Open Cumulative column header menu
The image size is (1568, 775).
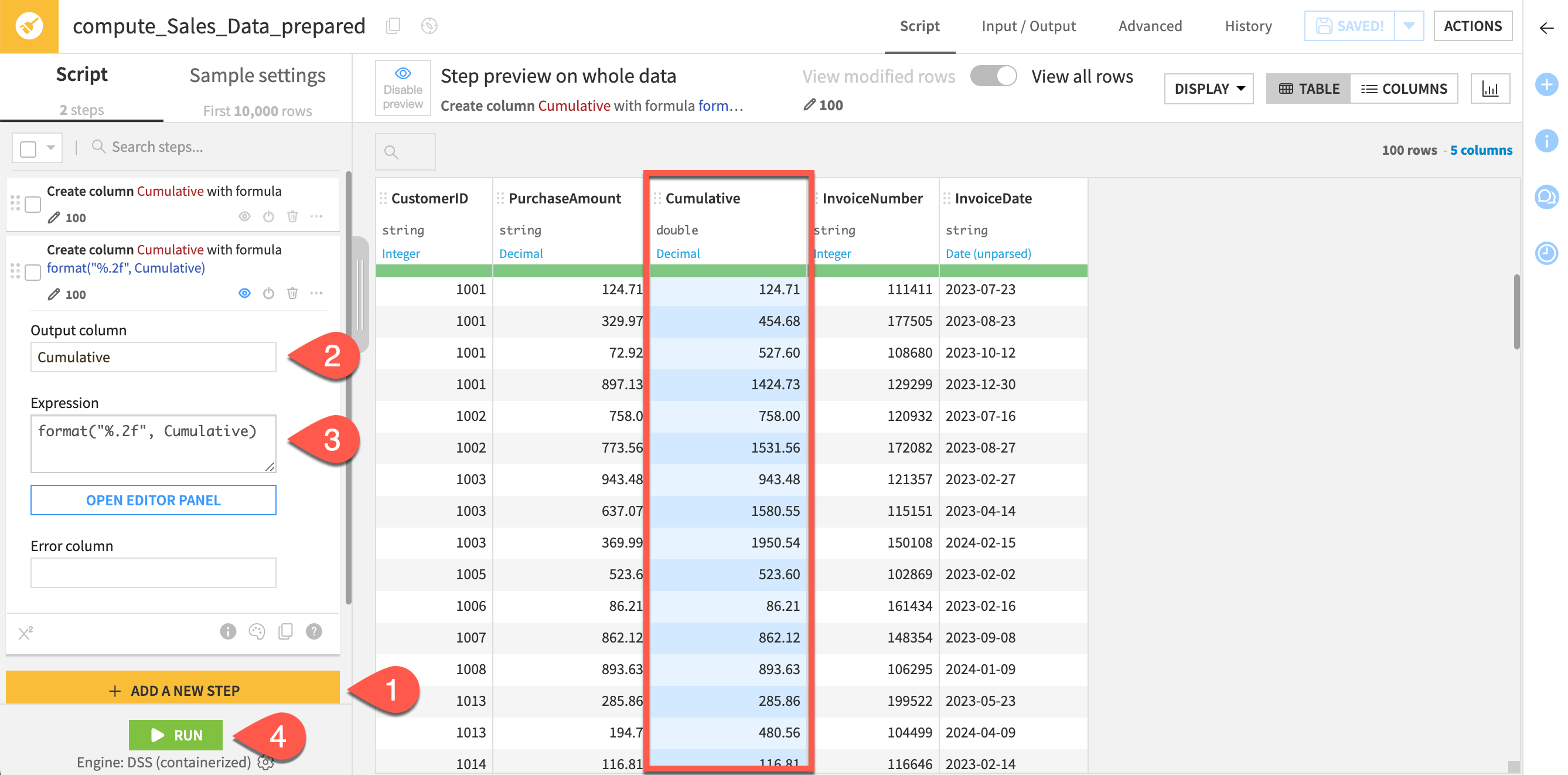[x=703, y=199]
